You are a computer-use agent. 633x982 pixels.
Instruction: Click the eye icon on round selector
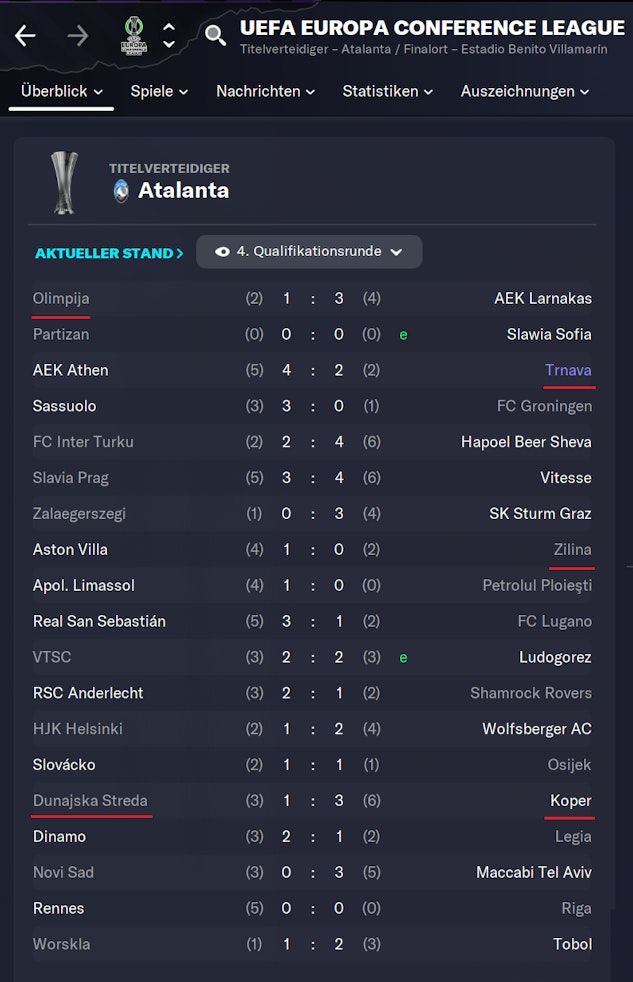click(222, 252)
